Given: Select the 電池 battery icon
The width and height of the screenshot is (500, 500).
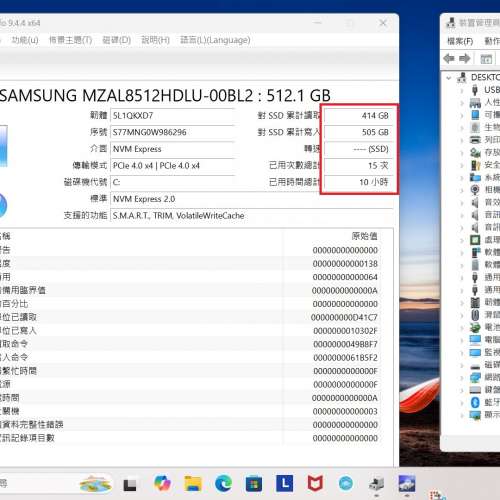Looking at the screenshot, I should 475,327.
